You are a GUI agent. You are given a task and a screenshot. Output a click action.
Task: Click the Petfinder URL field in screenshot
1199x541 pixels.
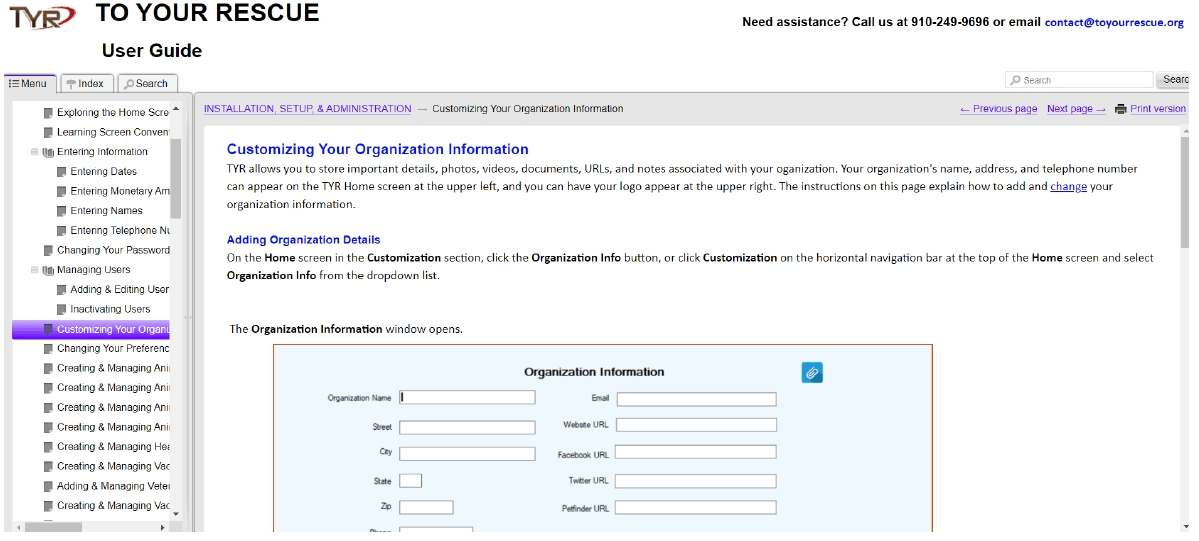(696, 507)
